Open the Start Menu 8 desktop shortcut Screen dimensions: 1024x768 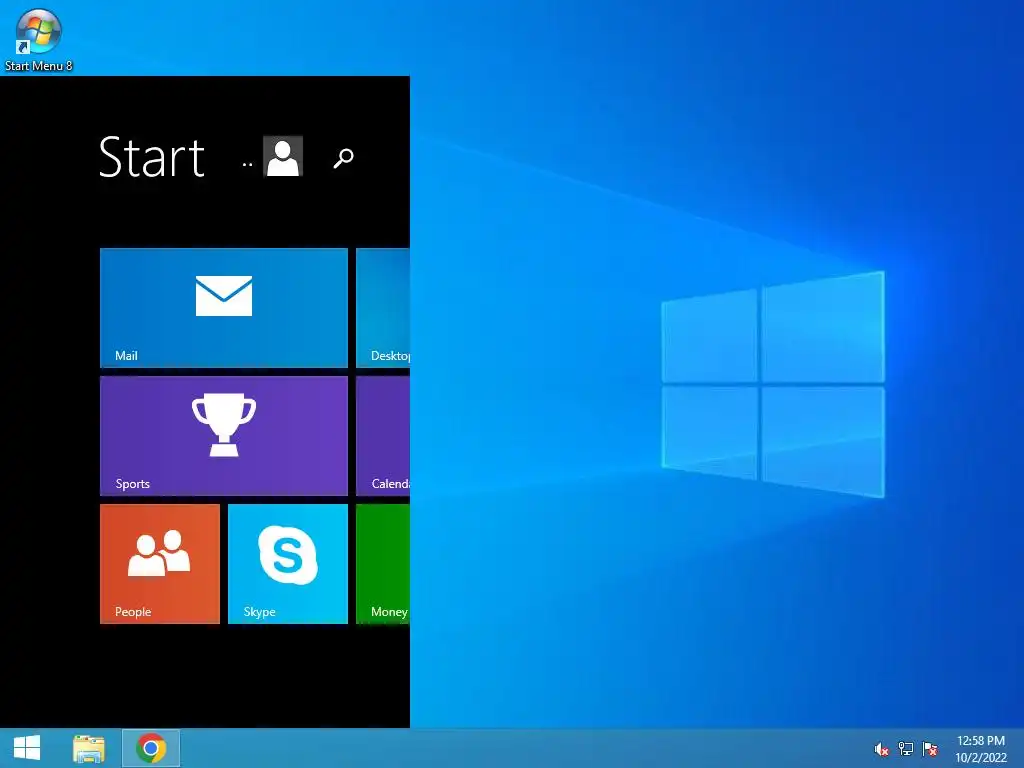[38, 39]
